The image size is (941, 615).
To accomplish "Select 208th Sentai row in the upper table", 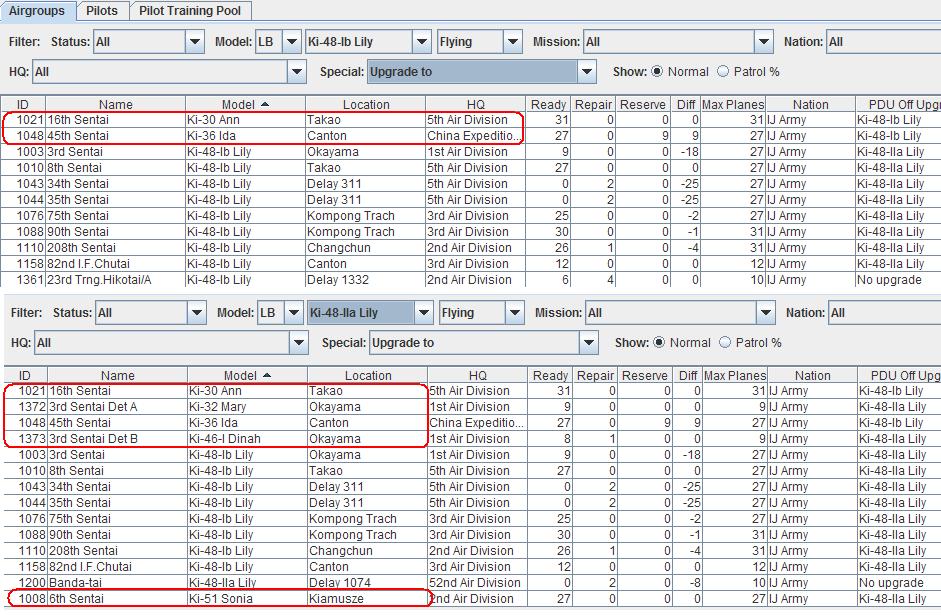I will [470, 247].
